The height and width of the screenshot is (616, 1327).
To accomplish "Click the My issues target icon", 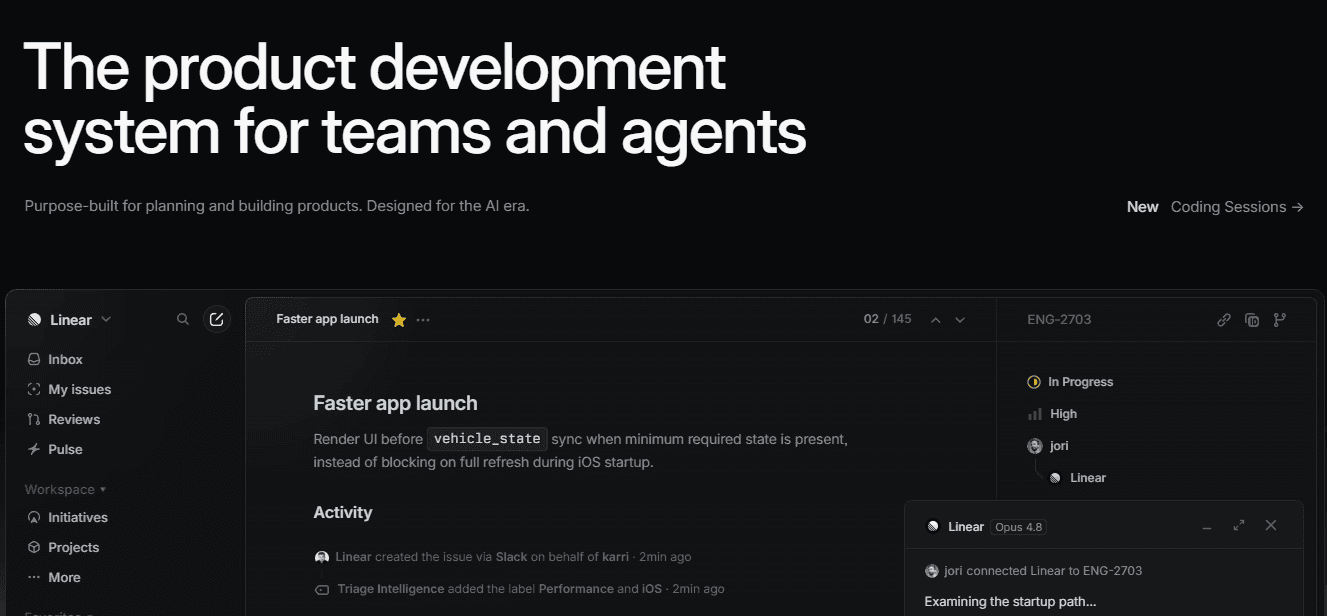I will click(x=34, y=389).
